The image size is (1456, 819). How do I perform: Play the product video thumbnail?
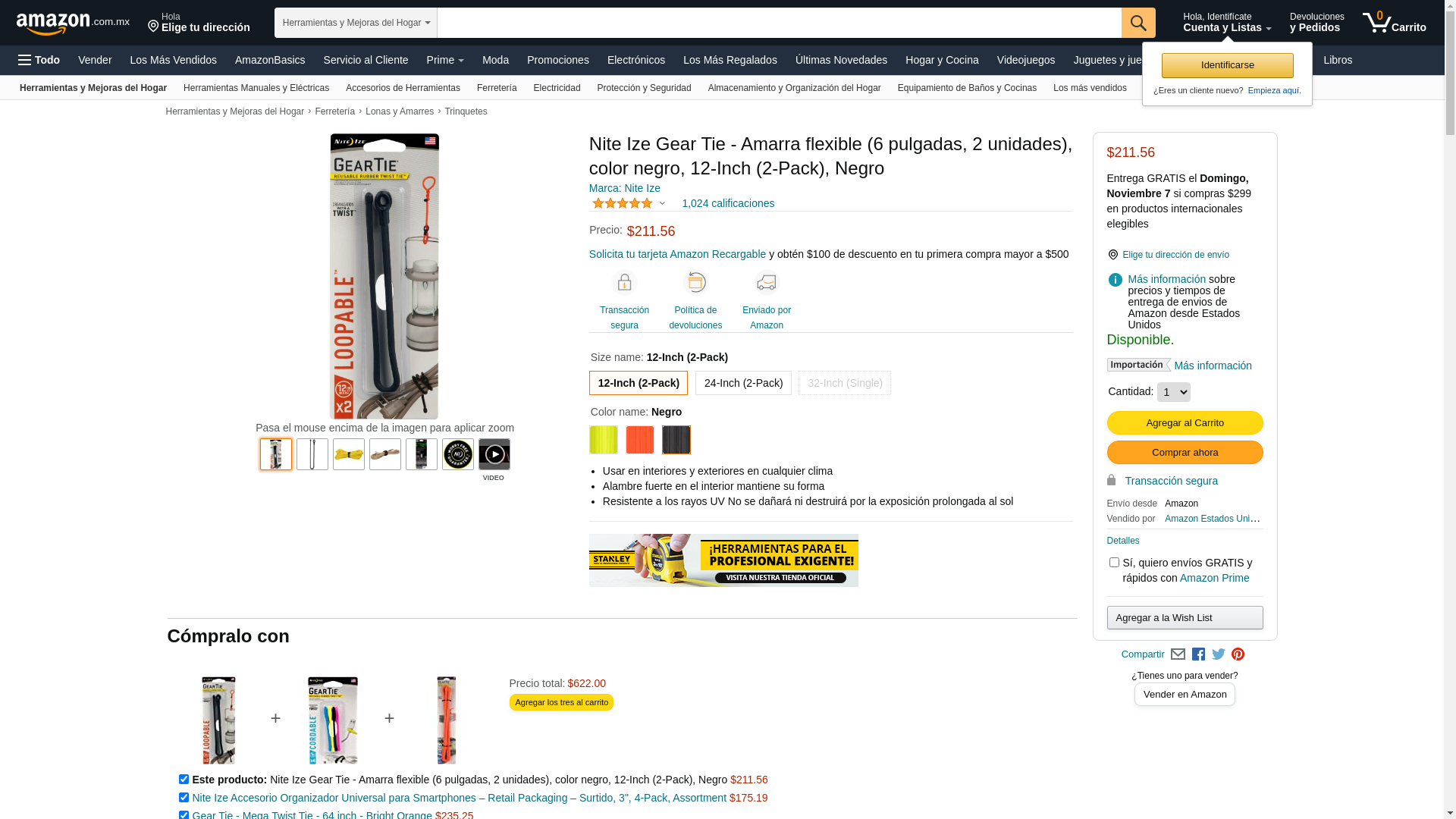[494, 454]
